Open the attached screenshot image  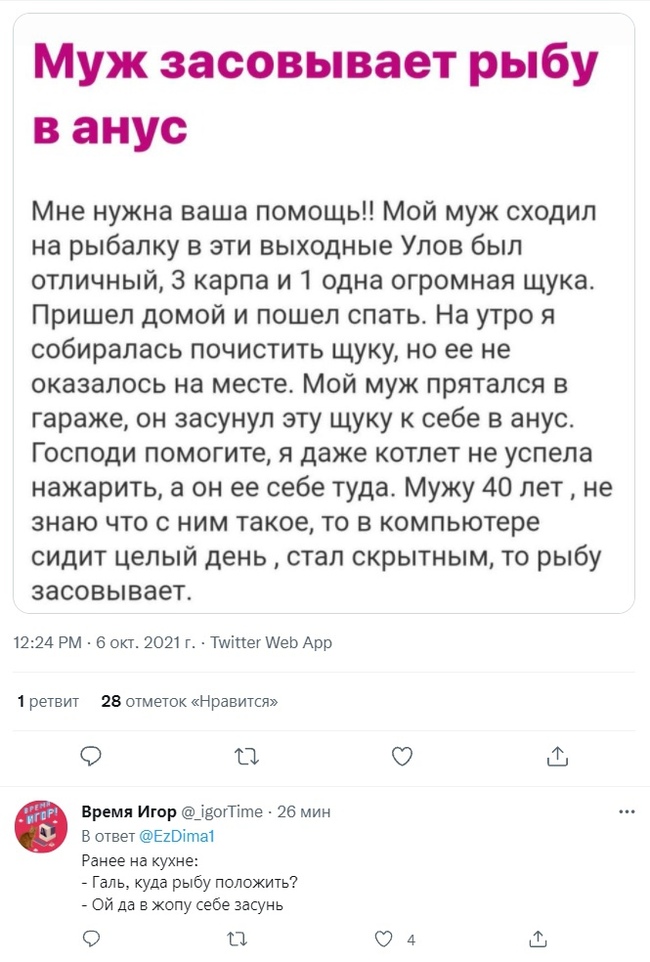(x=324, y=312)
